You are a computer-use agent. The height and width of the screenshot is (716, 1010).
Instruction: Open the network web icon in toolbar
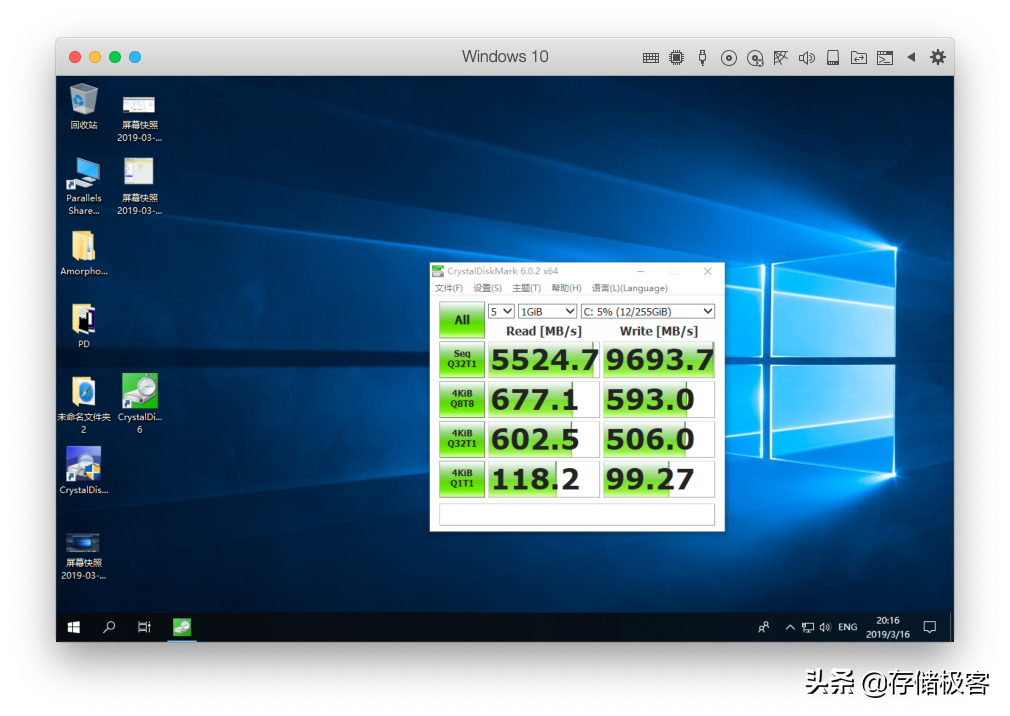pyautogui.click(x=781, y=58)
